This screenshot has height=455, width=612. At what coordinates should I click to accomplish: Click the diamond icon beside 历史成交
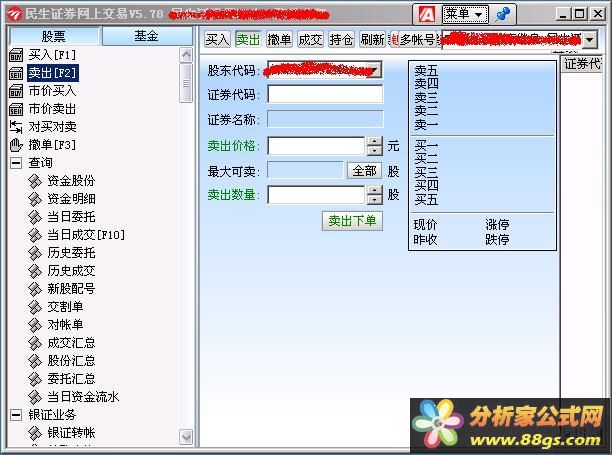(x=35, y=270)
